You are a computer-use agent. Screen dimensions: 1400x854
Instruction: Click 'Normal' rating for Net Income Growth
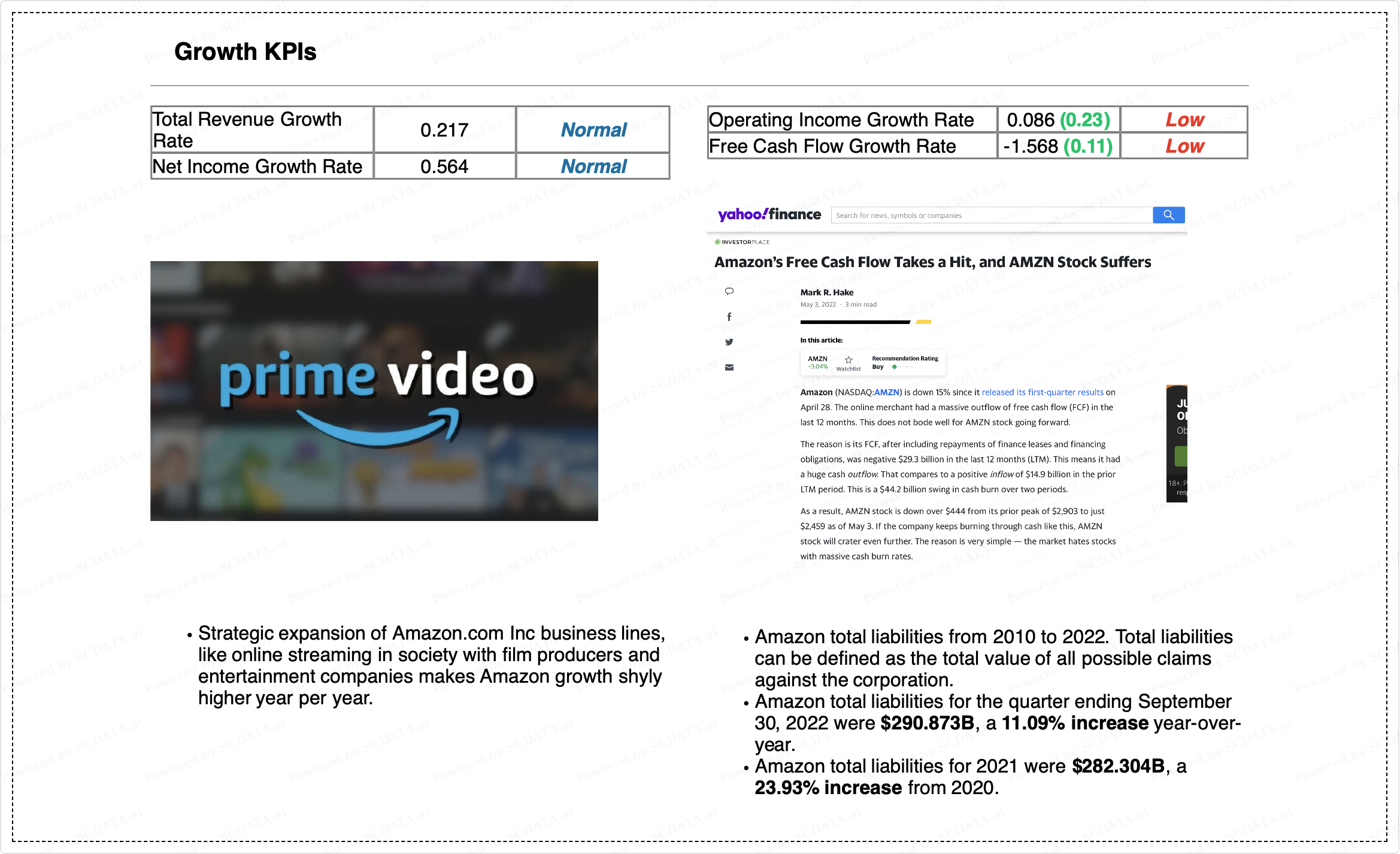pyautogui.click(x=593, y=166)
